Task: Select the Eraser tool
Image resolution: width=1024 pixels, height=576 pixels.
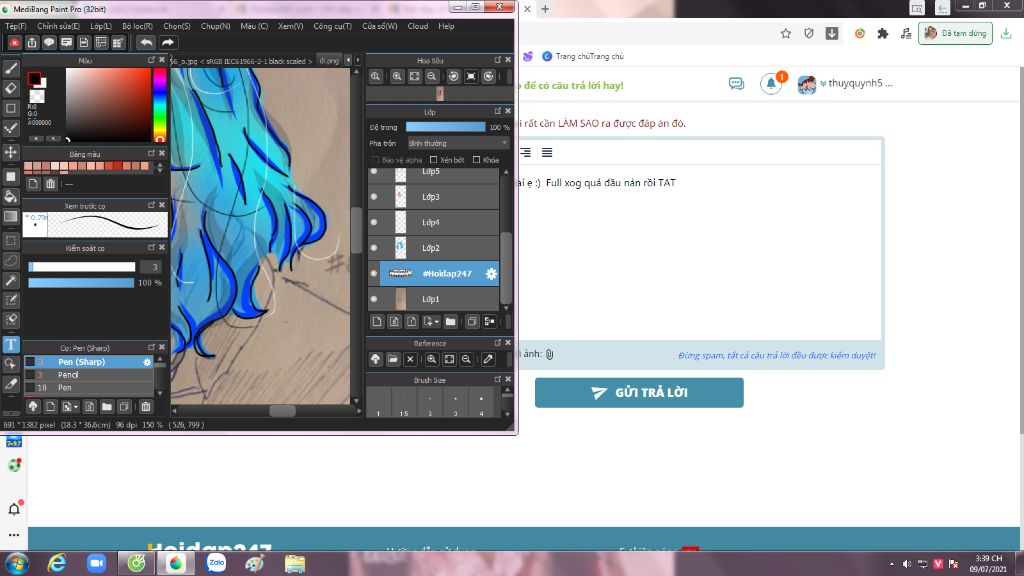Action: point(10,88)
